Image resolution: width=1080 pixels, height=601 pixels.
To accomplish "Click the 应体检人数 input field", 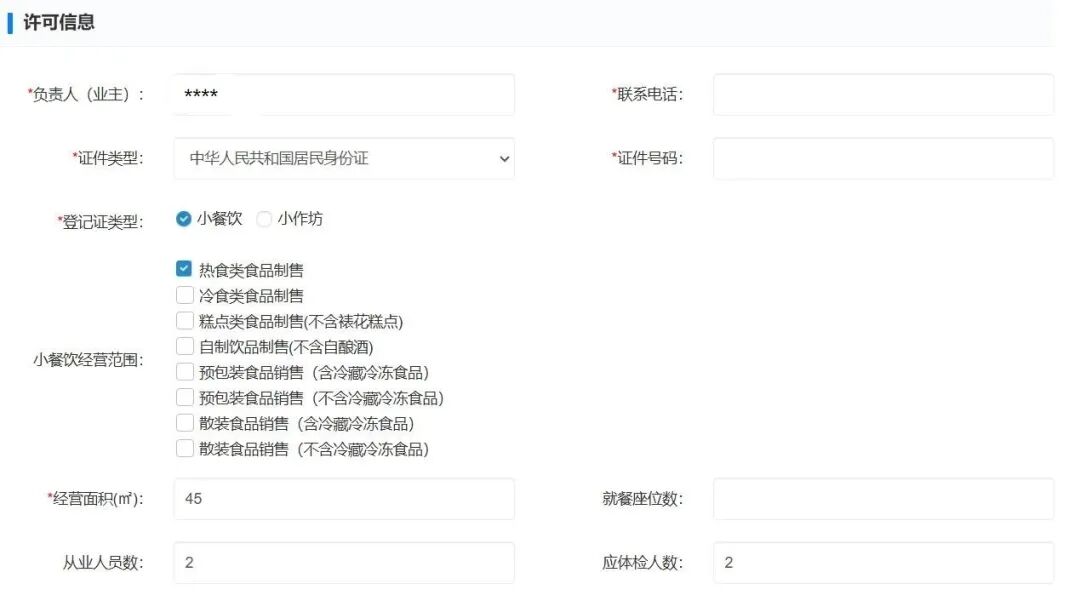I will click(882, 563).
